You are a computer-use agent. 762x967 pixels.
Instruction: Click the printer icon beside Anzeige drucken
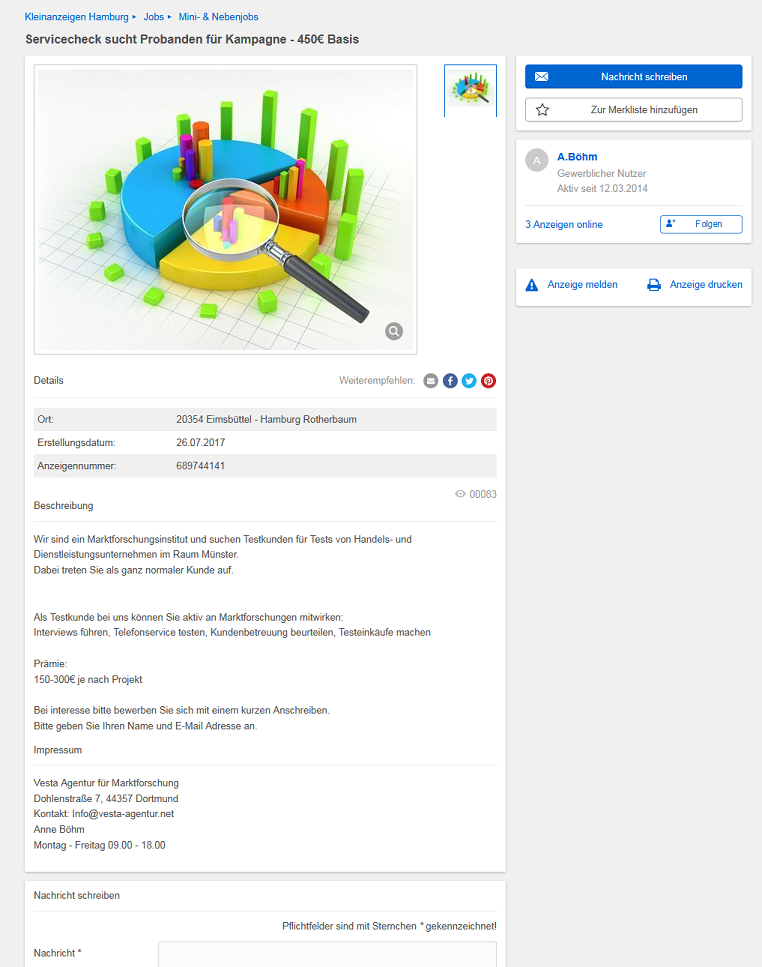tap(654, 285)
